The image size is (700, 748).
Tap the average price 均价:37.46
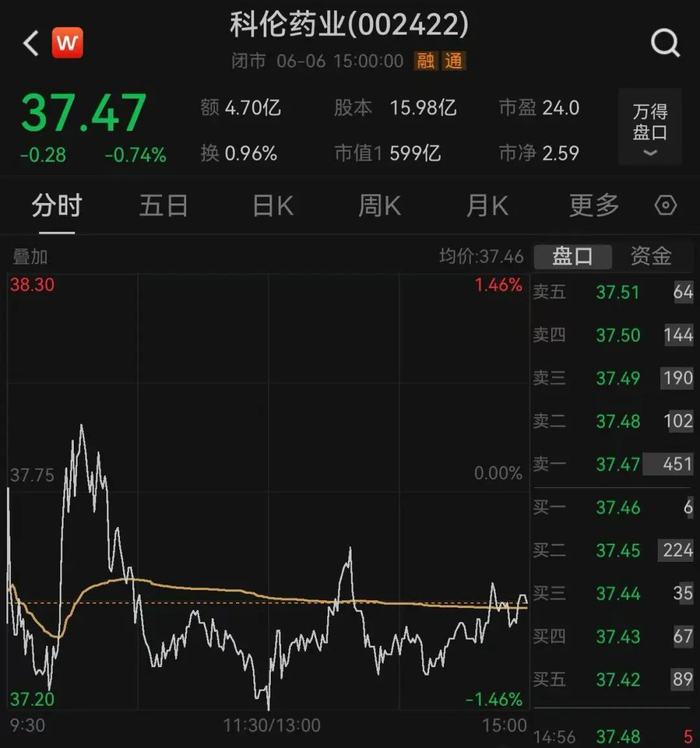pyautogui.click(x=481, y=257)
